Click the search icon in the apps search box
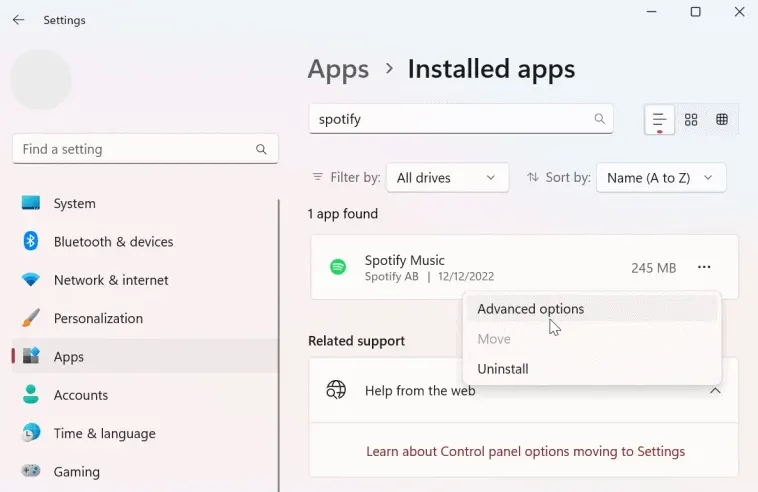This screenshot has width=758, height=492. tap(599, 119)
